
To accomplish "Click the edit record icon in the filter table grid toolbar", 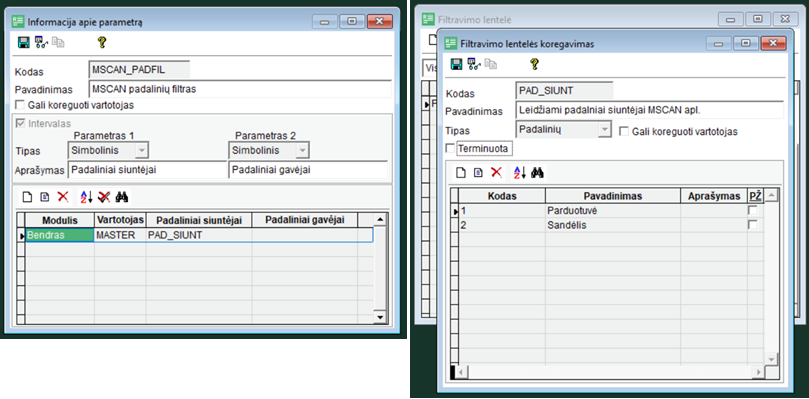I will (478, 172).
